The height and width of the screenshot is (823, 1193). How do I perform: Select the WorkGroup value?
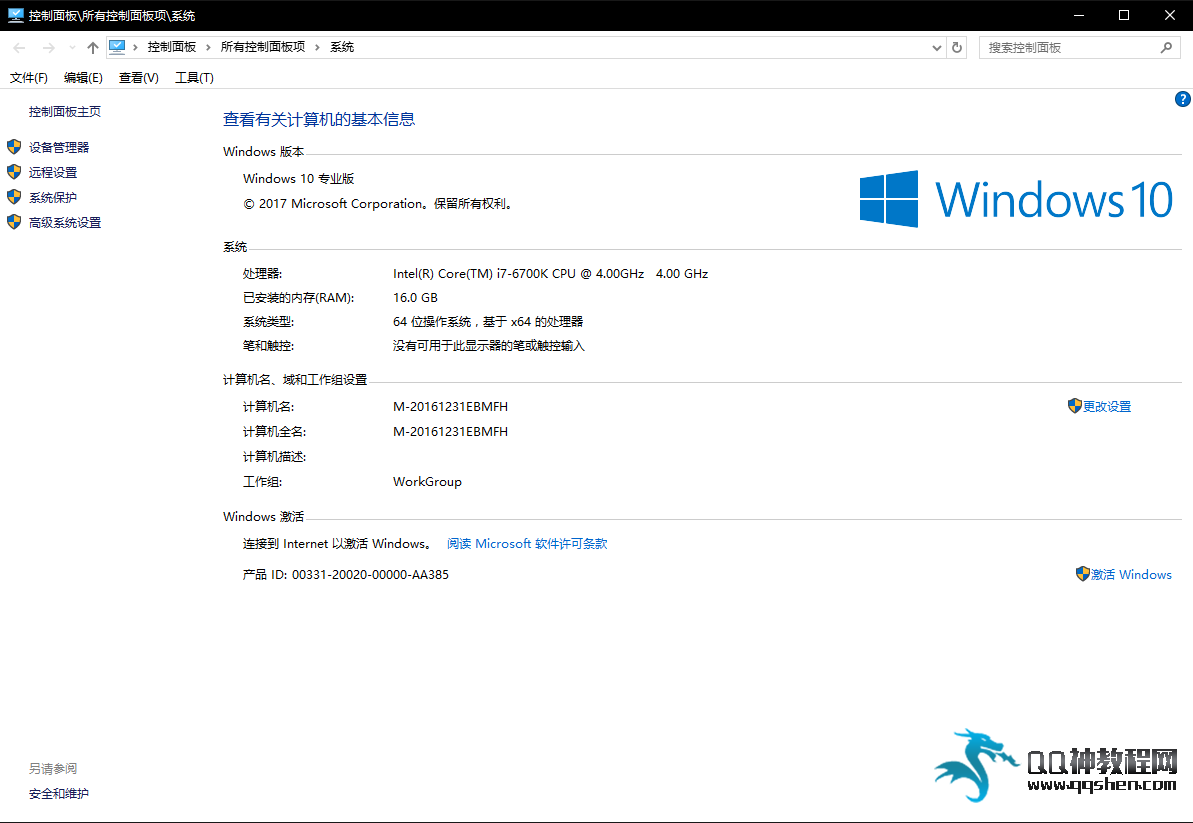[x=428, y=482]
